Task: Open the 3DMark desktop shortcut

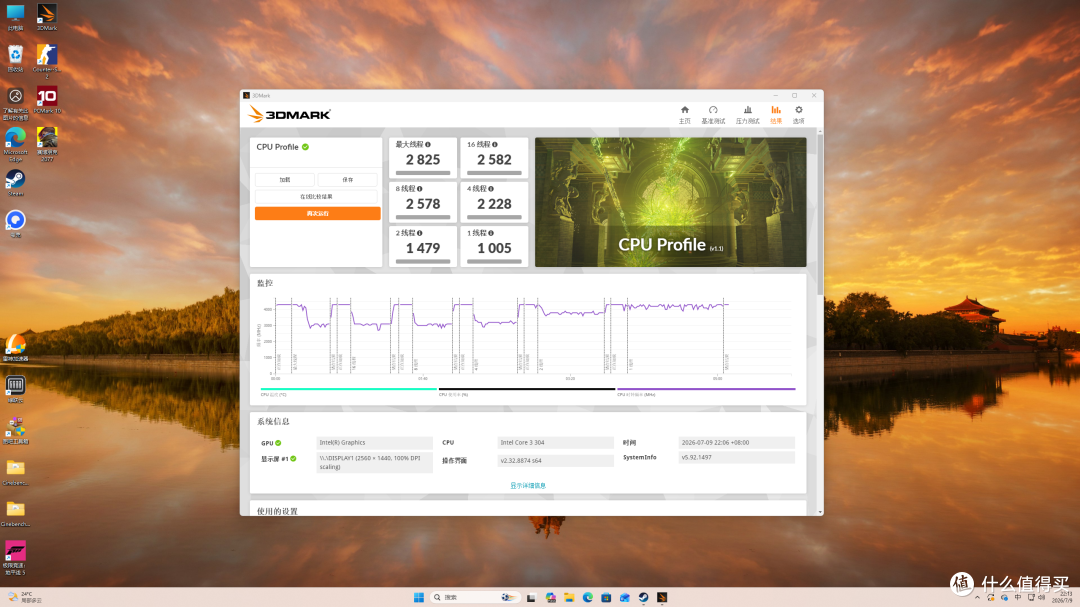Action: pos(47,17)
